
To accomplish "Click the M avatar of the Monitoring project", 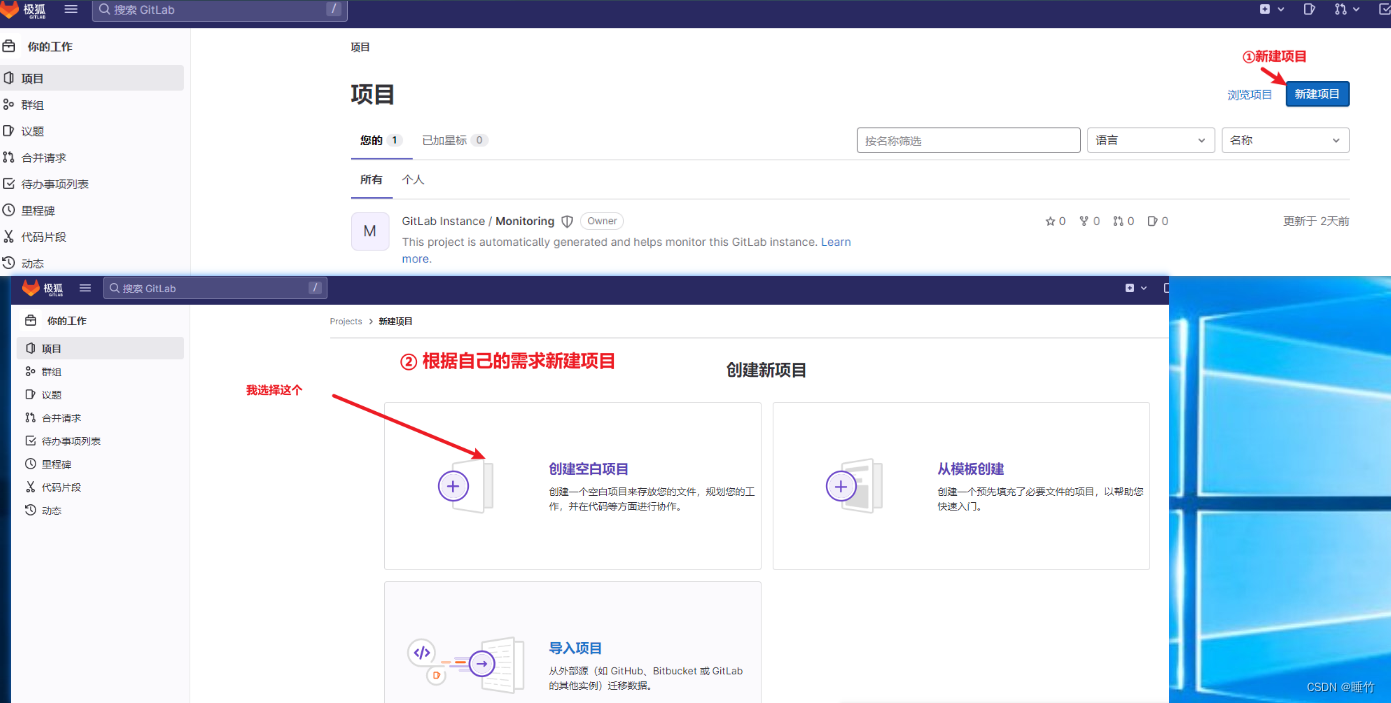I will [370, 231].
